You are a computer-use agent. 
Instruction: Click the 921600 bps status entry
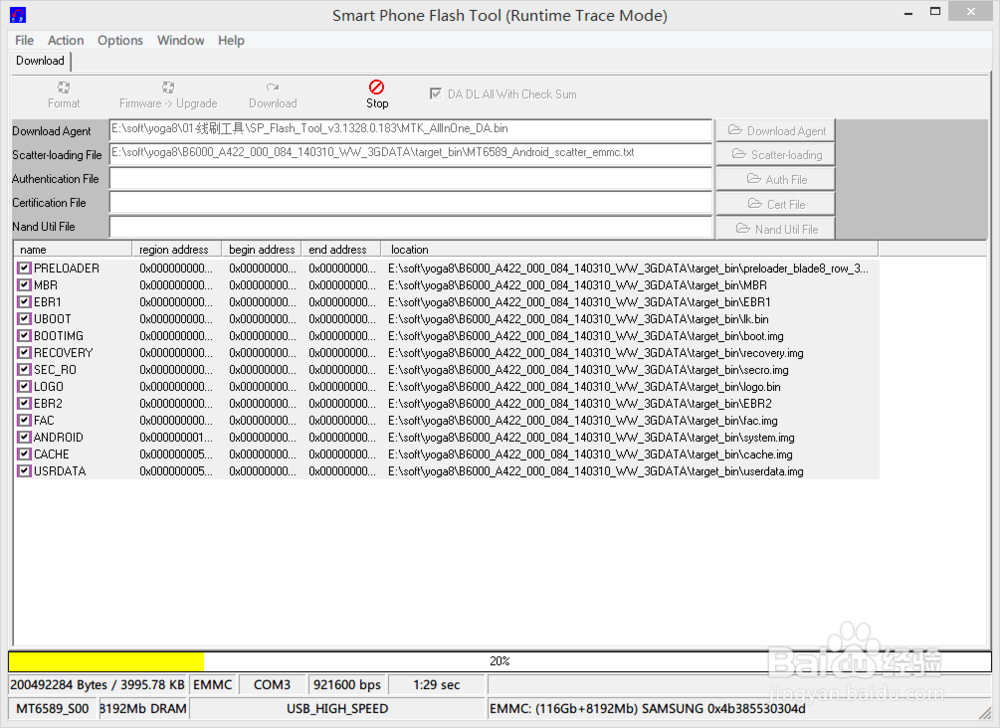[347, 685]
